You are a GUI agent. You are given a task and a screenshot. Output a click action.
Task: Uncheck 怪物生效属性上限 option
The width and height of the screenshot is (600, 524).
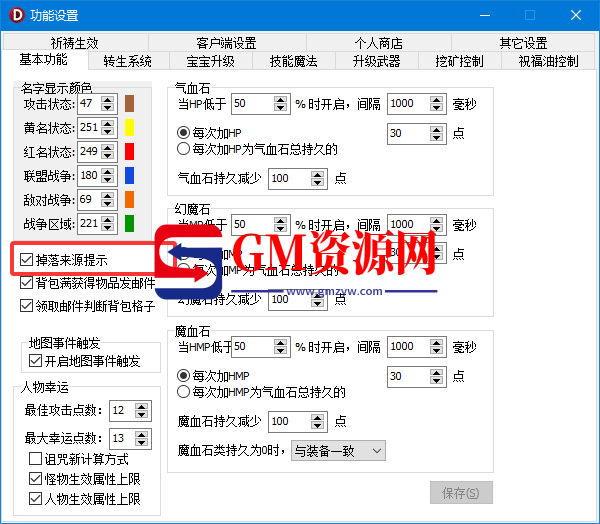[x=36, y=479]
